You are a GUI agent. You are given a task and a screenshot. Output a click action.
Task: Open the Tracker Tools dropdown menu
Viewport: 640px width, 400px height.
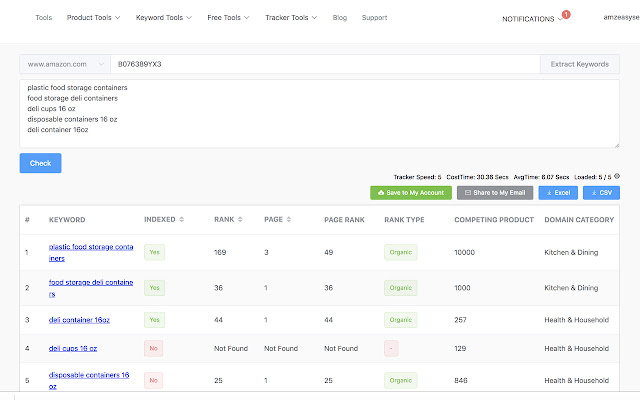point(291,18)
